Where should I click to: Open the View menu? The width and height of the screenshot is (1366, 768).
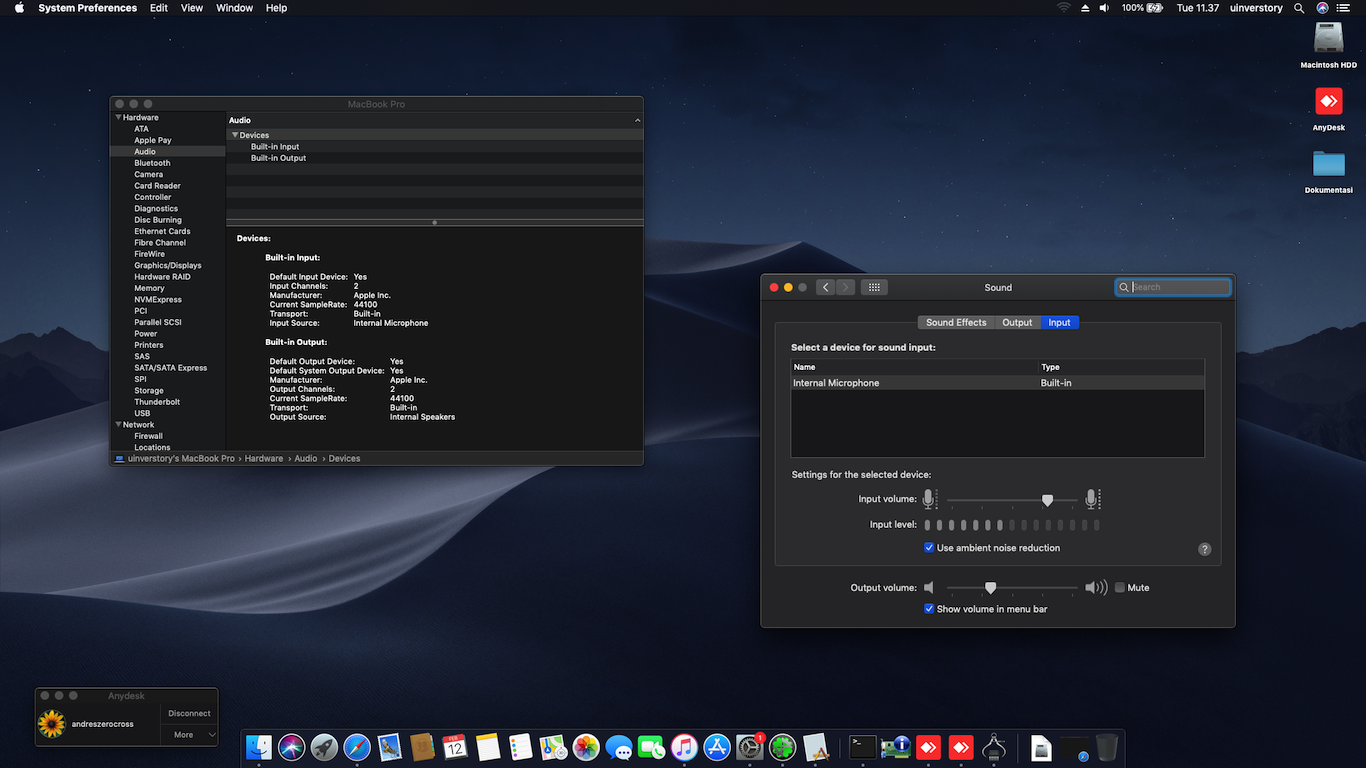(192, 8)
